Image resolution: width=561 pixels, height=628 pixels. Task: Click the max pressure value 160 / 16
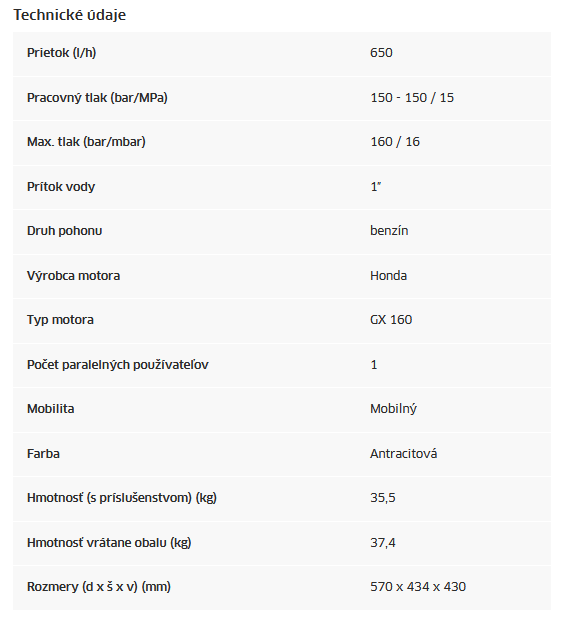pyautogui.click(x=395, y=142)
